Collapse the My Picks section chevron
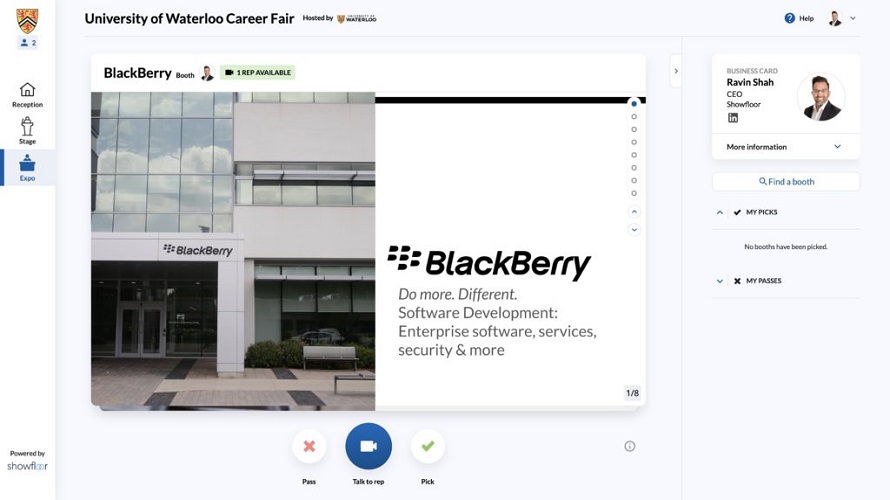The height and width of the screenshot is (500, 890). click(720, 212)
